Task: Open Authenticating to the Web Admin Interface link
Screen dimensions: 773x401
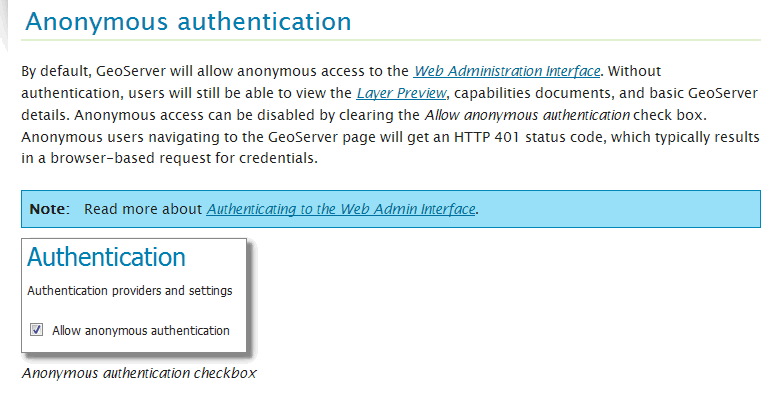Action: pyautogui.click(x=341, y=209)
